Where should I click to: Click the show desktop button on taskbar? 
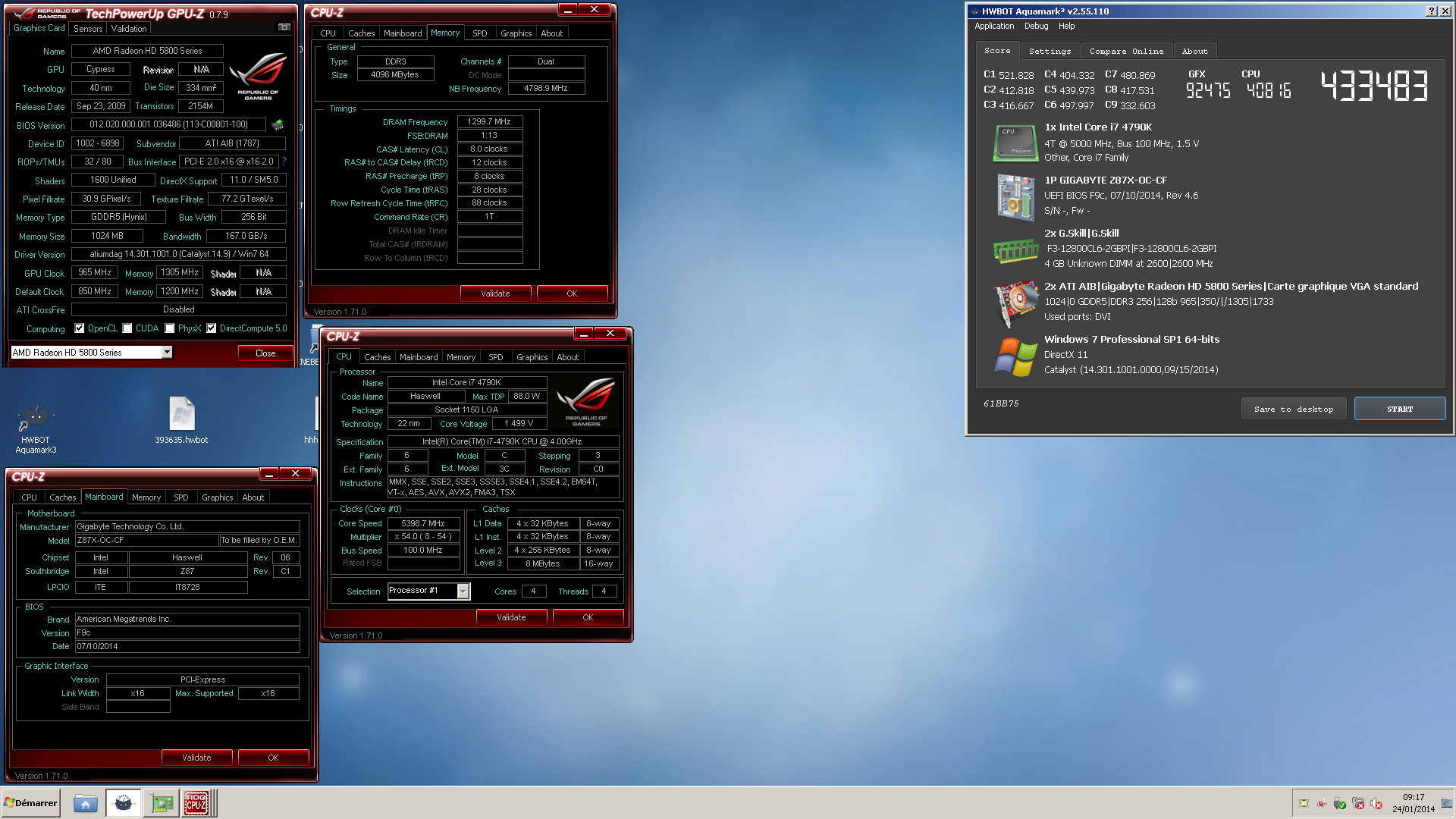1446,803
